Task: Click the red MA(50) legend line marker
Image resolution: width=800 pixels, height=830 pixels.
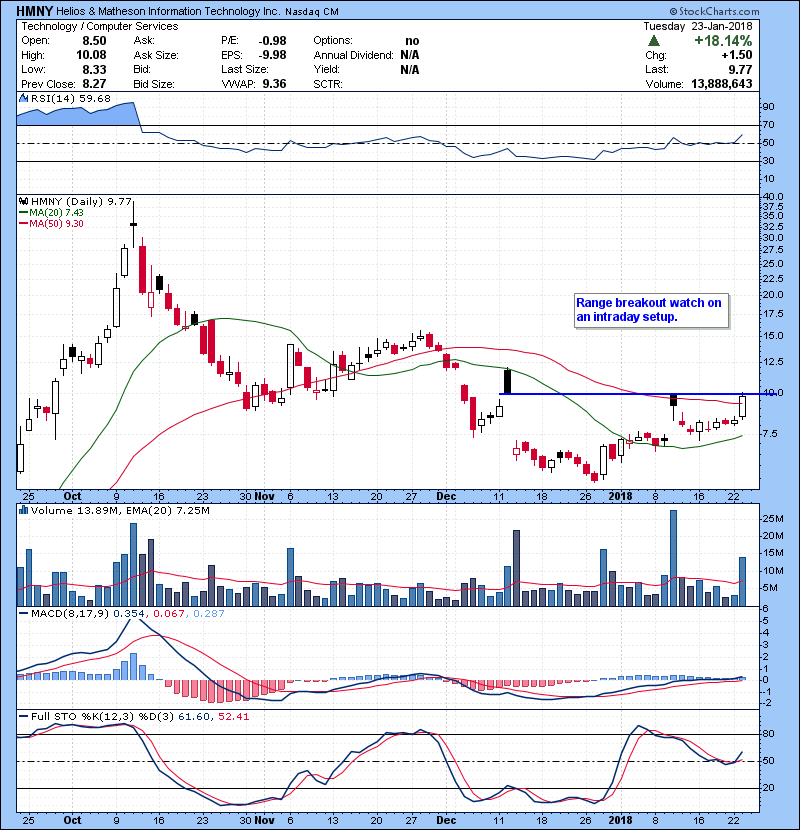Action: 23,223
